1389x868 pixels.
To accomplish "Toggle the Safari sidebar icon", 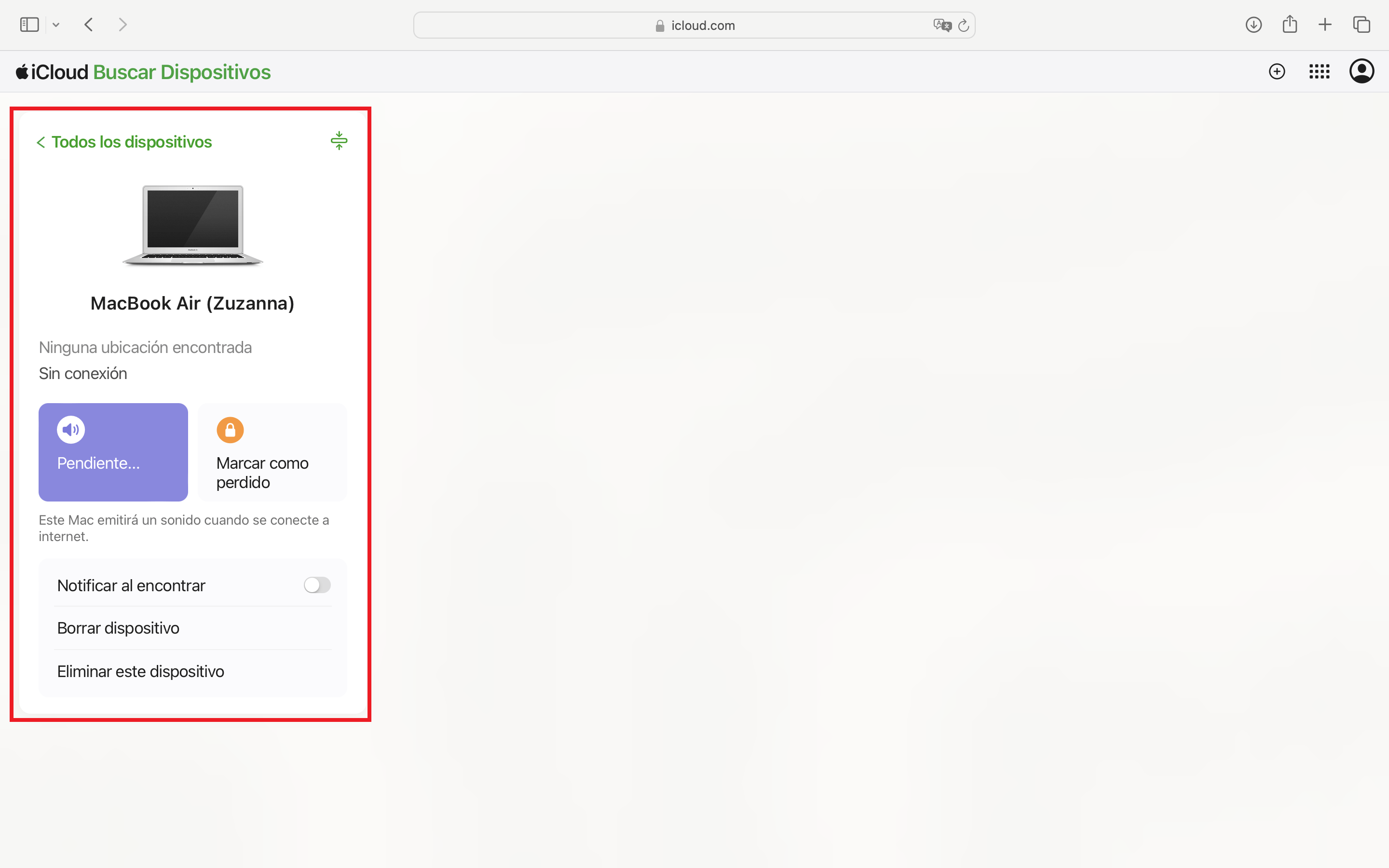I will pos(29,25).
